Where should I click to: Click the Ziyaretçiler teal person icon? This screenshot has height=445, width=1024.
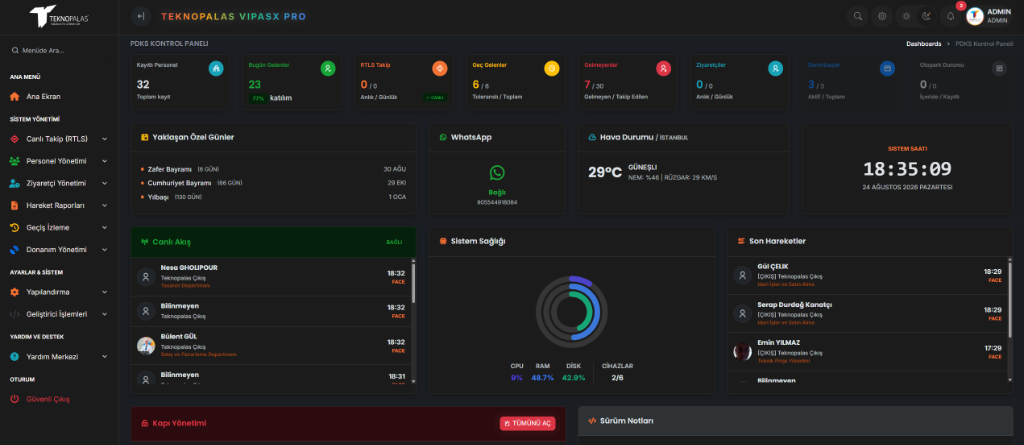coord(775,68)
